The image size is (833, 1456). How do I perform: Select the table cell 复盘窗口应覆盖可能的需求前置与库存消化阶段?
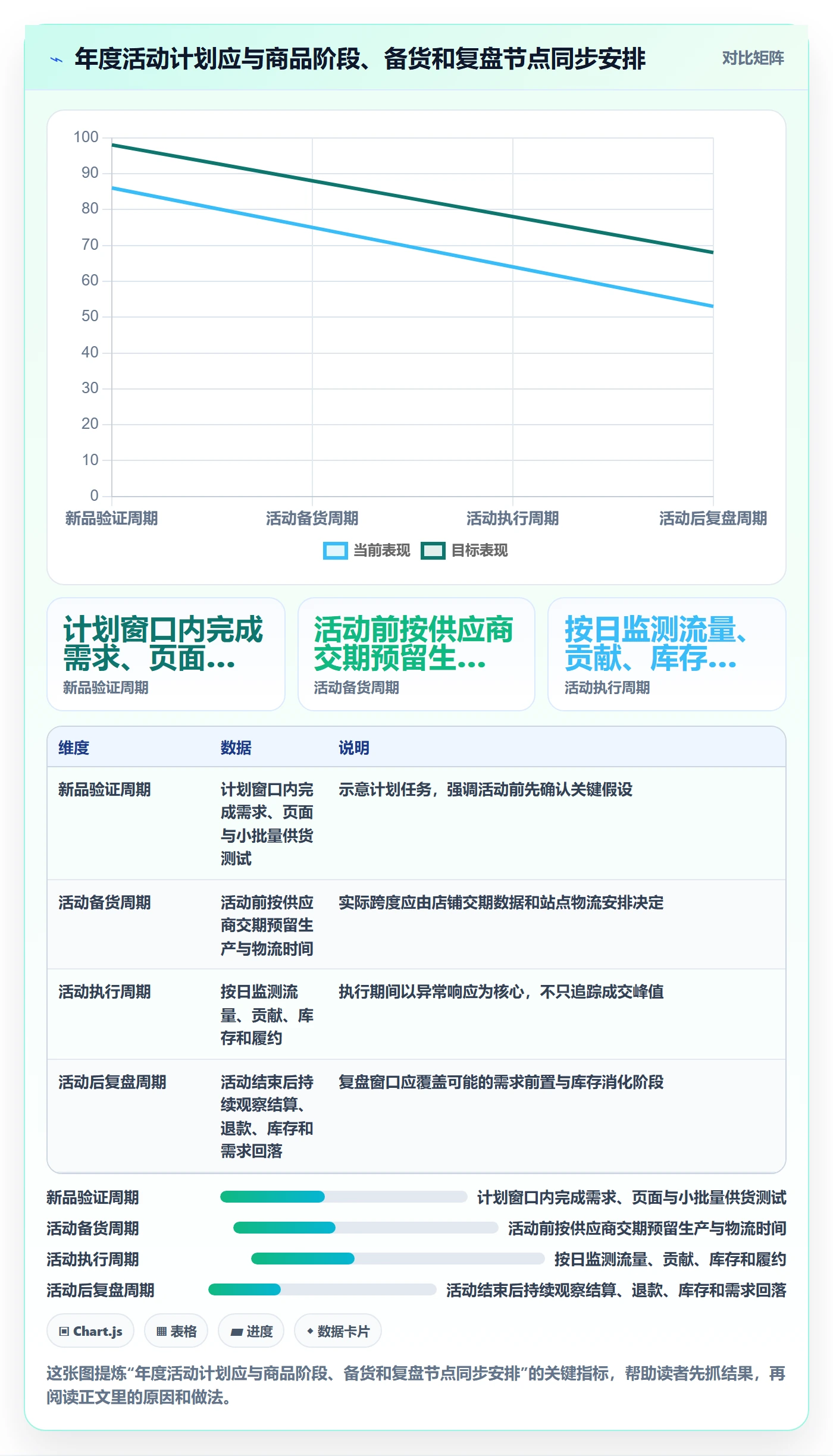501,1082
